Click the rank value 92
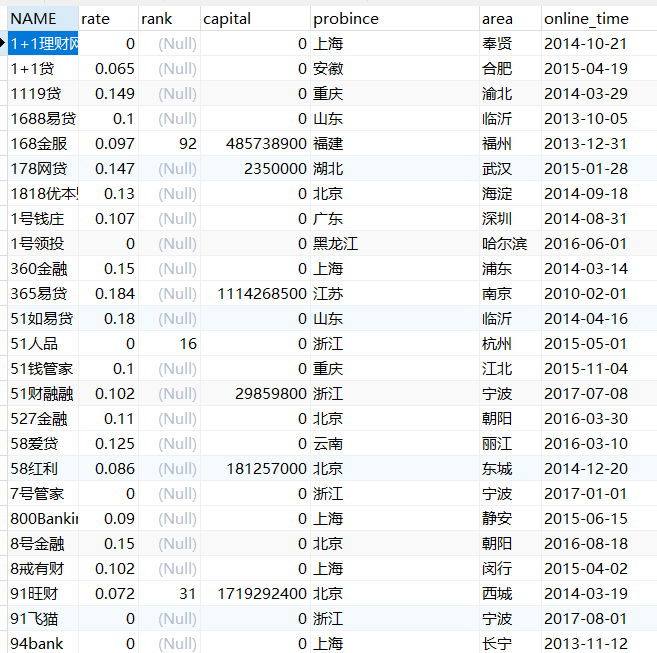The width and height of the screenshot is (657, 653). [188, 144]
